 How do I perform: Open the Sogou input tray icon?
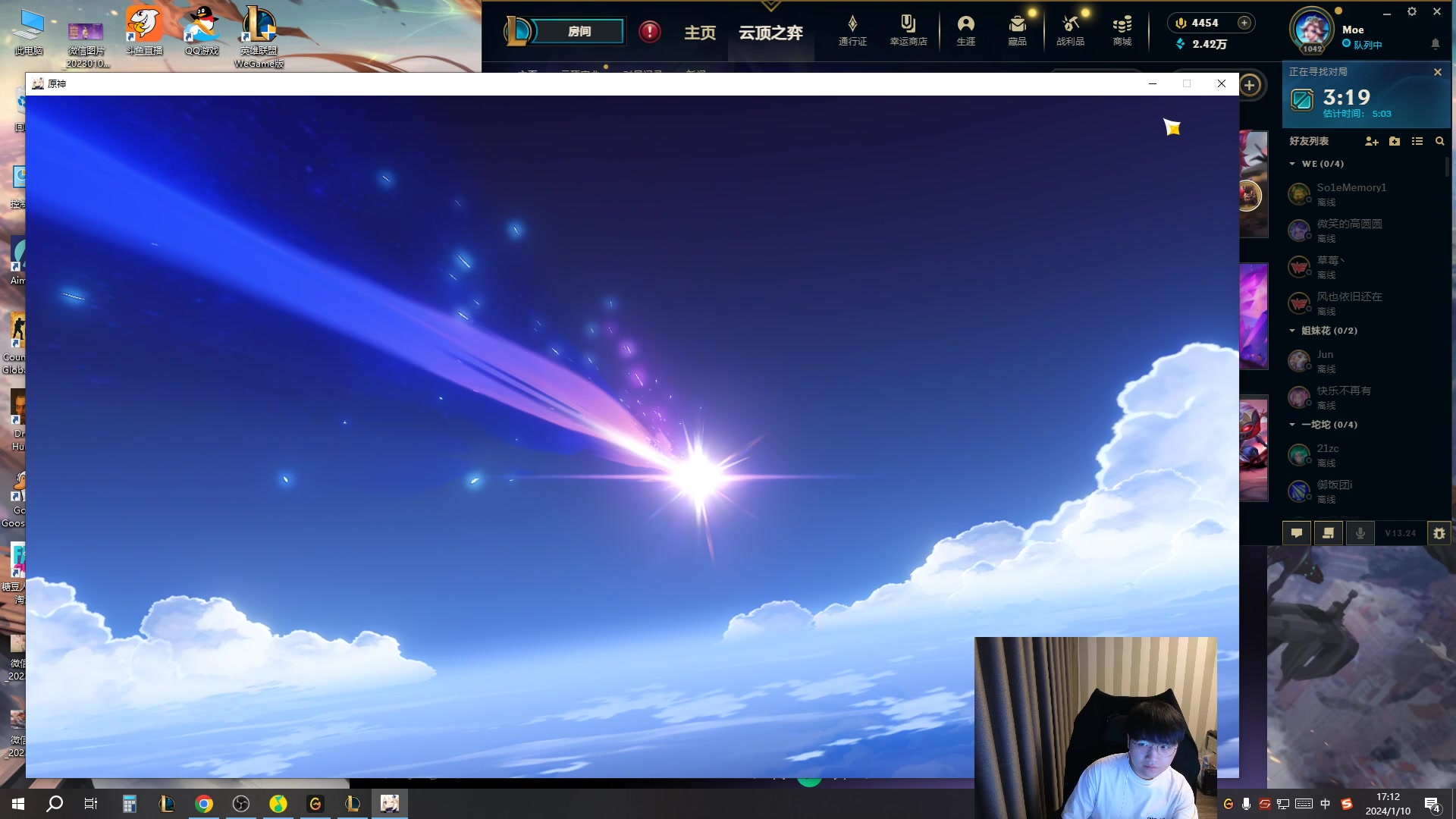(1347, 804)
